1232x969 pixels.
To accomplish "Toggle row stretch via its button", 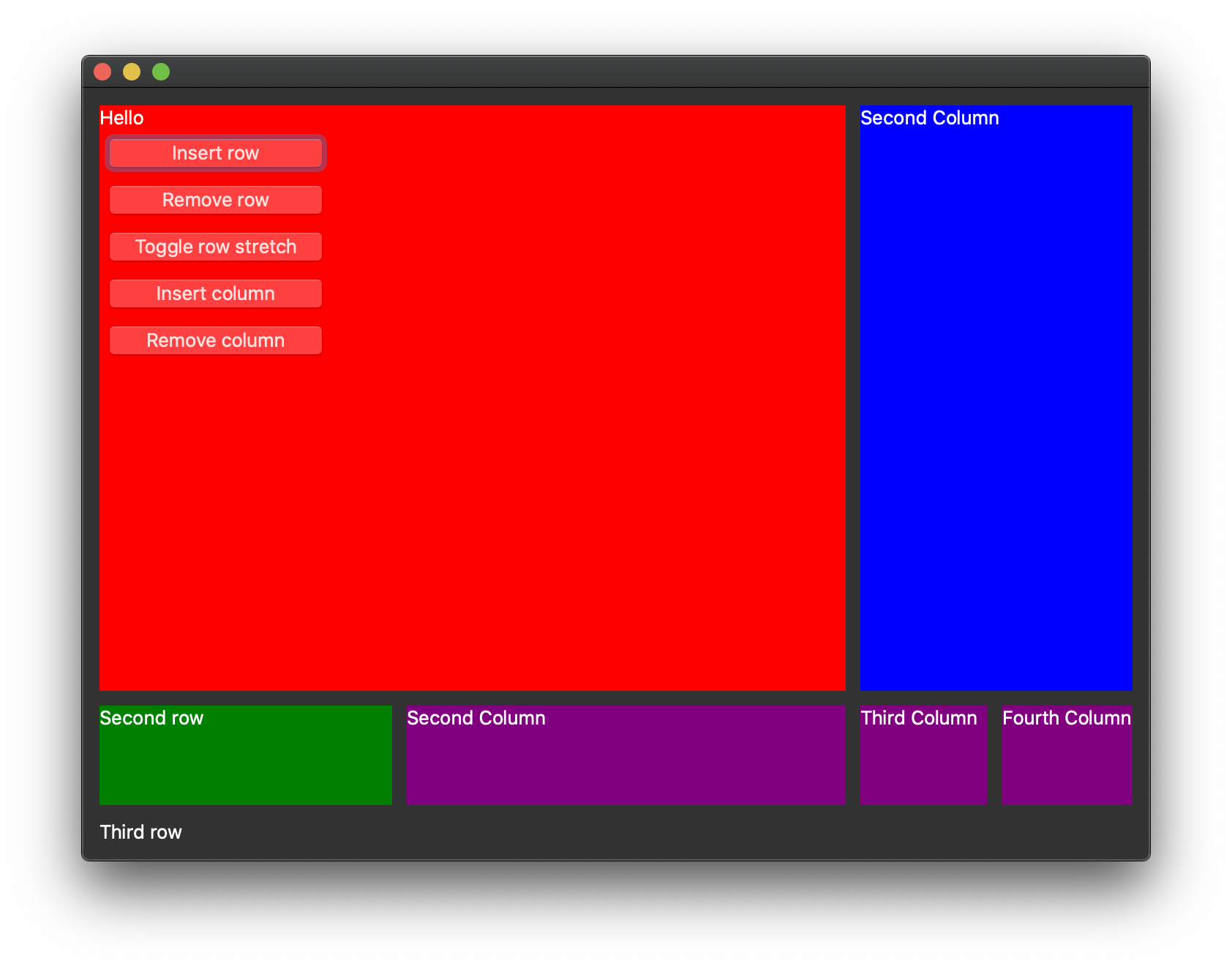I will point(216,247).
